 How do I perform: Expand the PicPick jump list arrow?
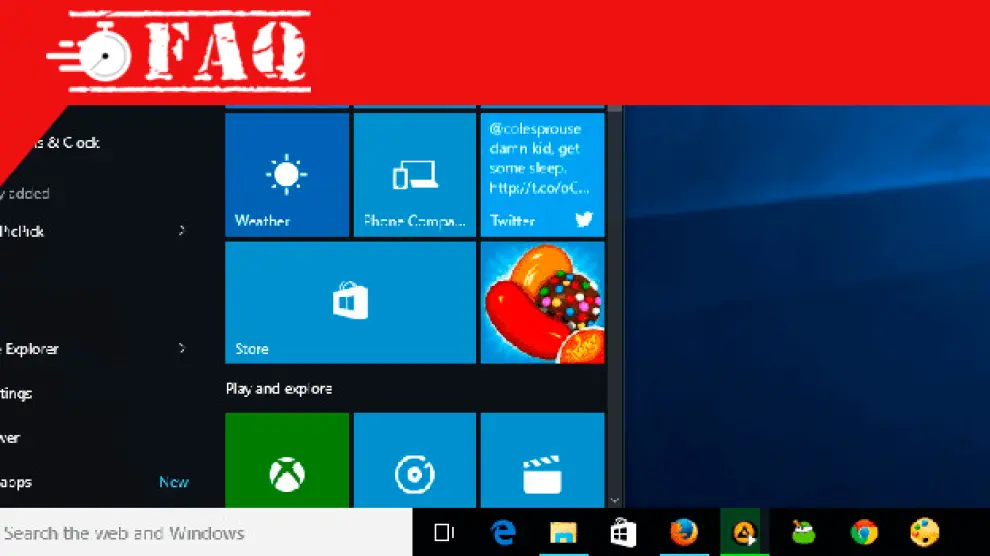[182, 231]
